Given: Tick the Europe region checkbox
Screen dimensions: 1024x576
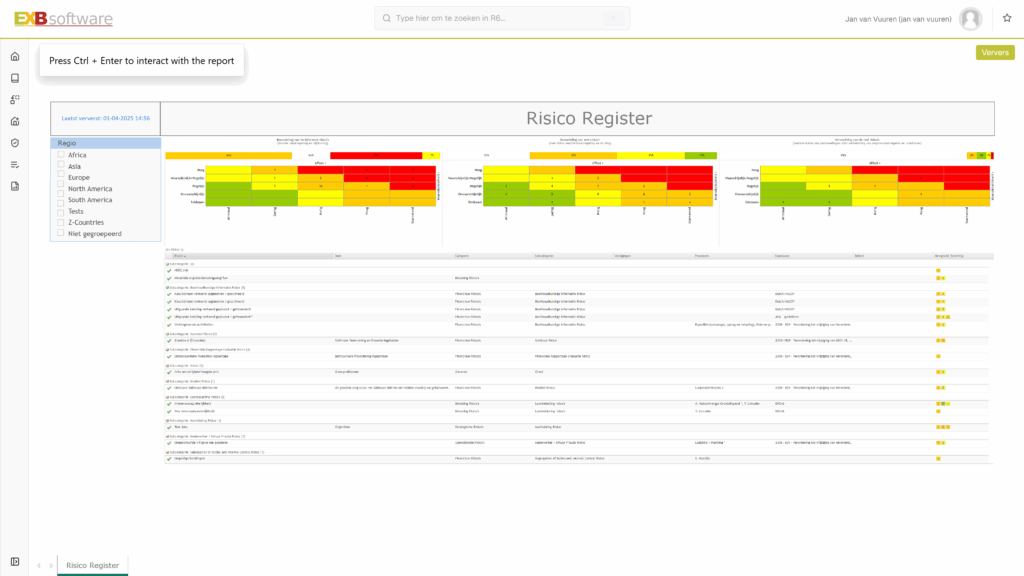Looking at the screenshot, I should click(62, 177).
